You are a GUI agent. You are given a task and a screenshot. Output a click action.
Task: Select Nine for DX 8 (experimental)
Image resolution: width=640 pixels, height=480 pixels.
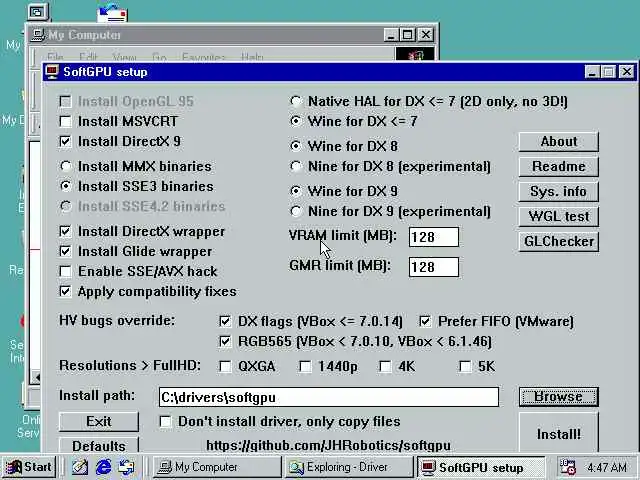(x=296, y=166)
